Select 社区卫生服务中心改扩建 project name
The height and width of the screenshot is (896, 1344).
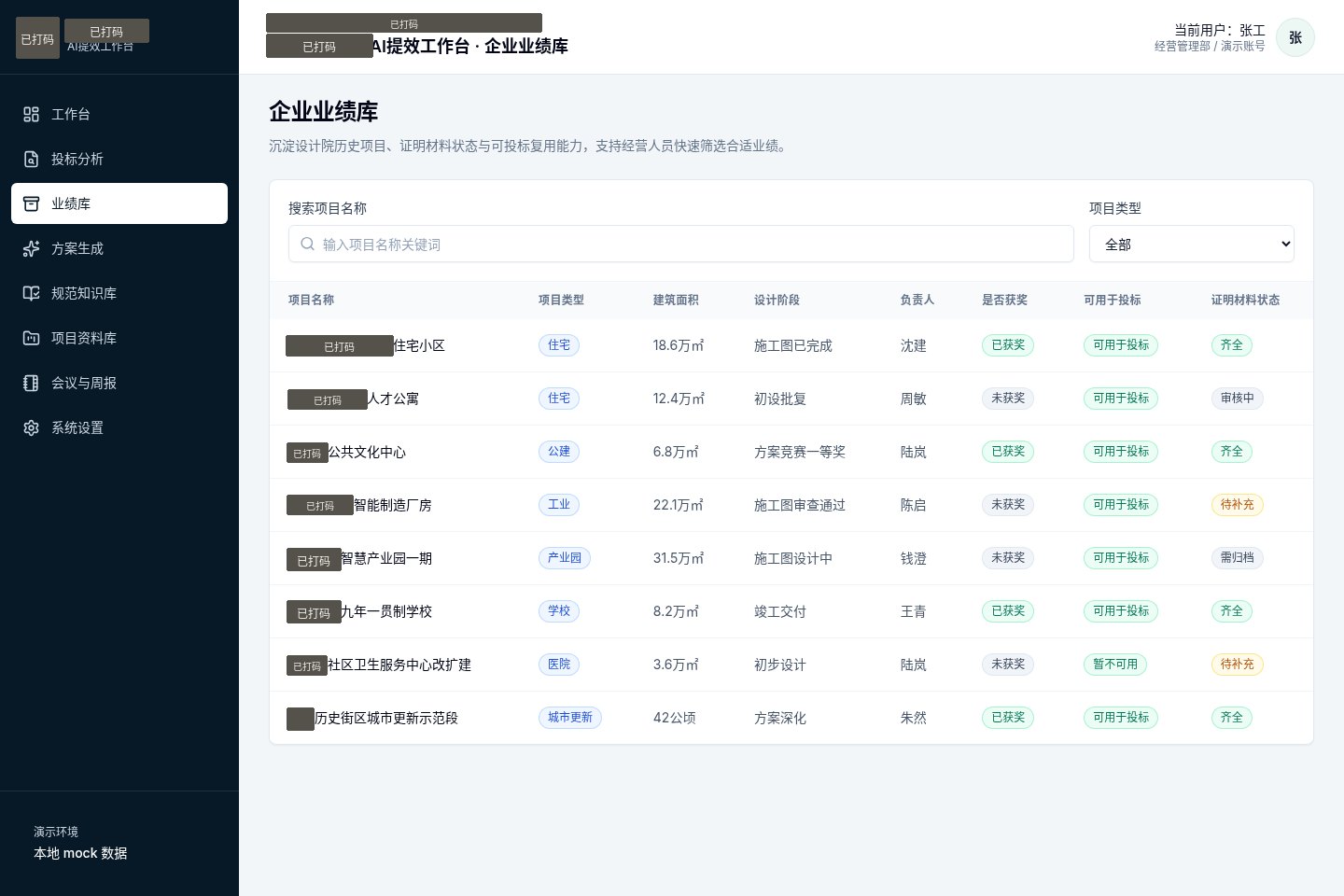point(399,665)
